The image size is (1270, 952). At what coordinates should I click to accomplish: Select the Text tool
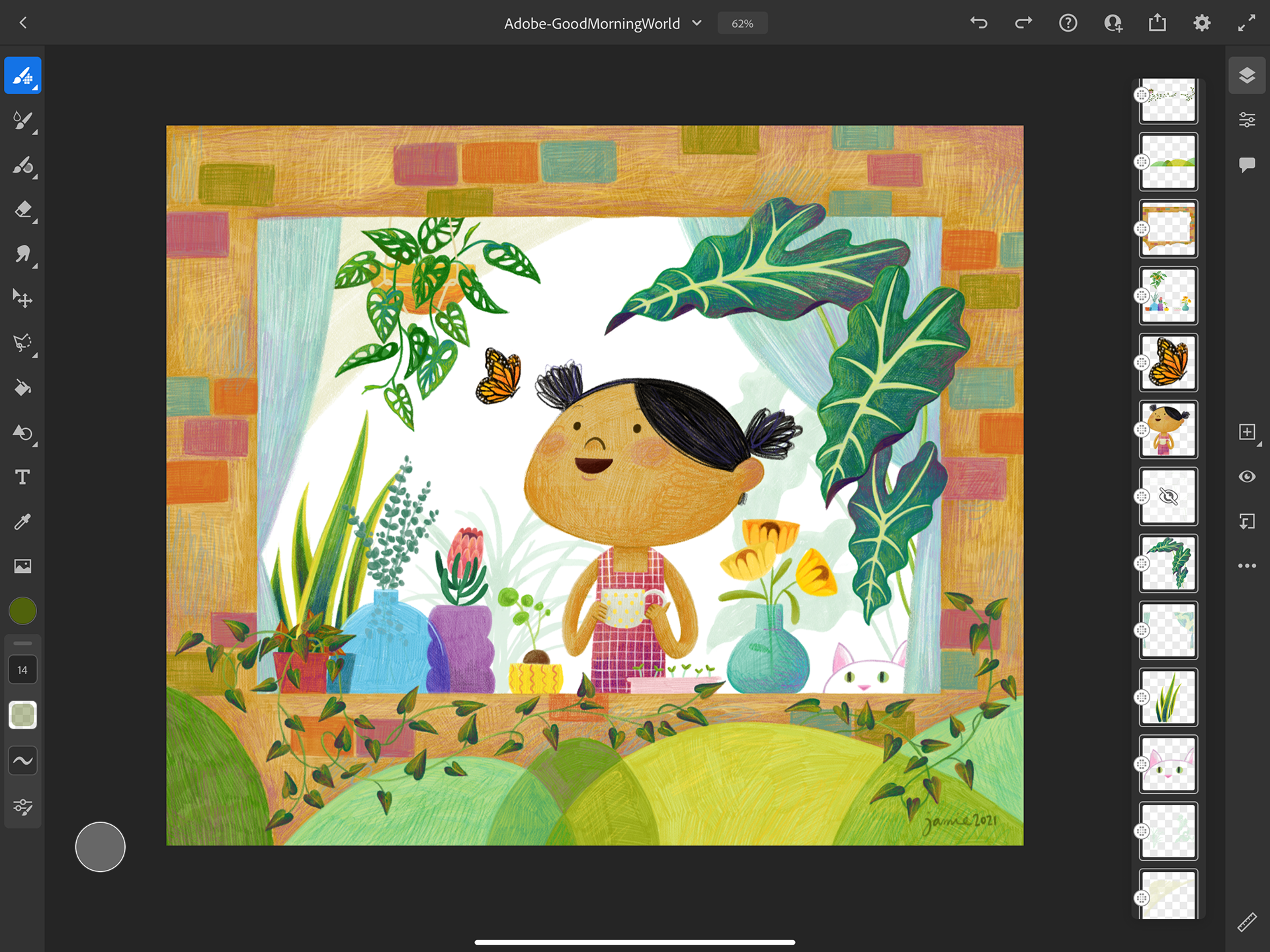pos(23,477)
